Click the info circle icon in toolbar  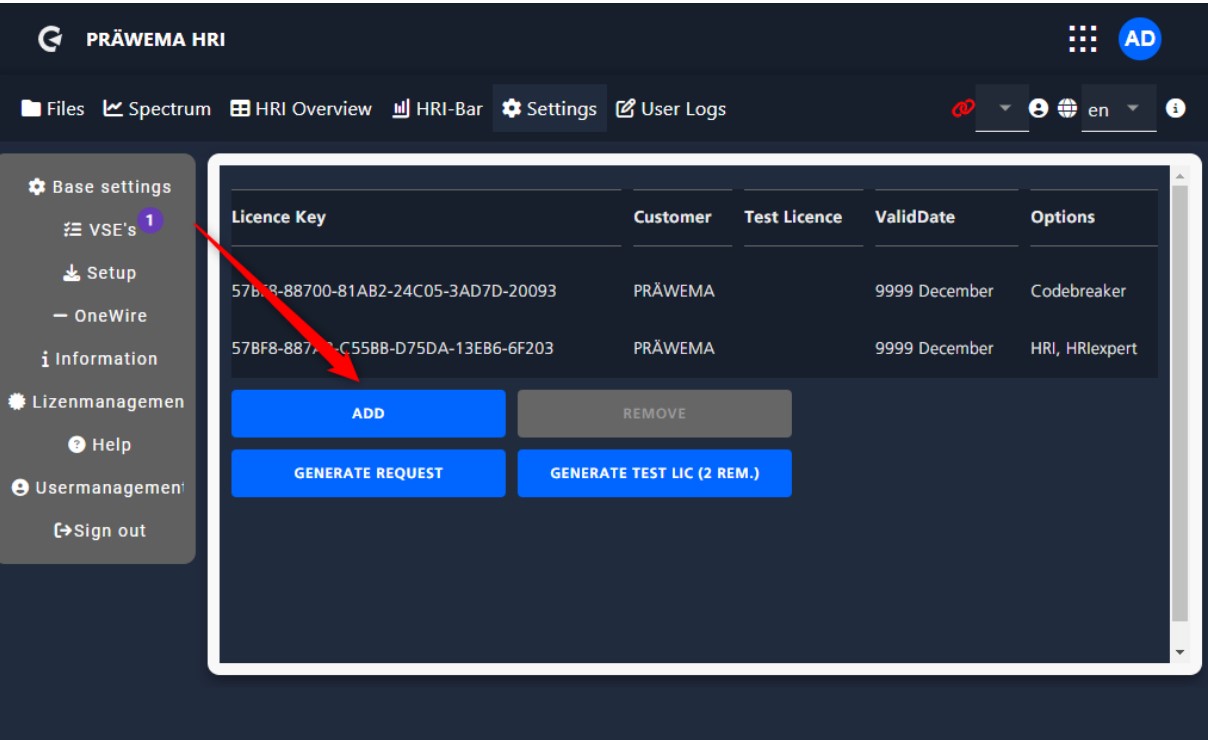point(1176,108)
